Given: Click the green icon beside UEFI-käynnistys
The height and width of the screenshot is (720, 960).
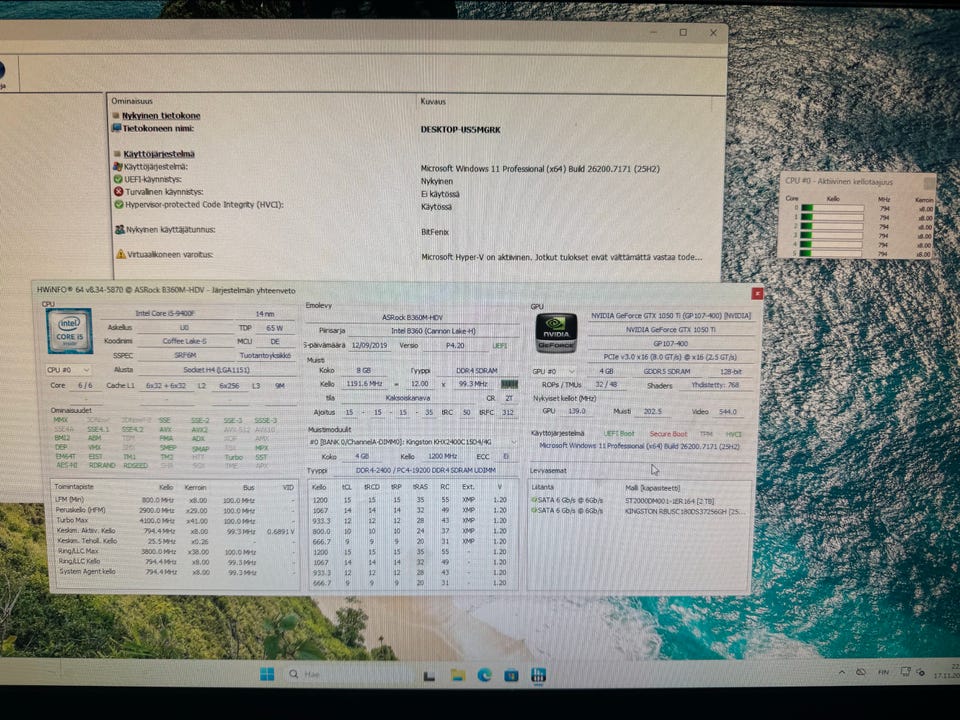Looking at the screenshot, I should 118,179.
